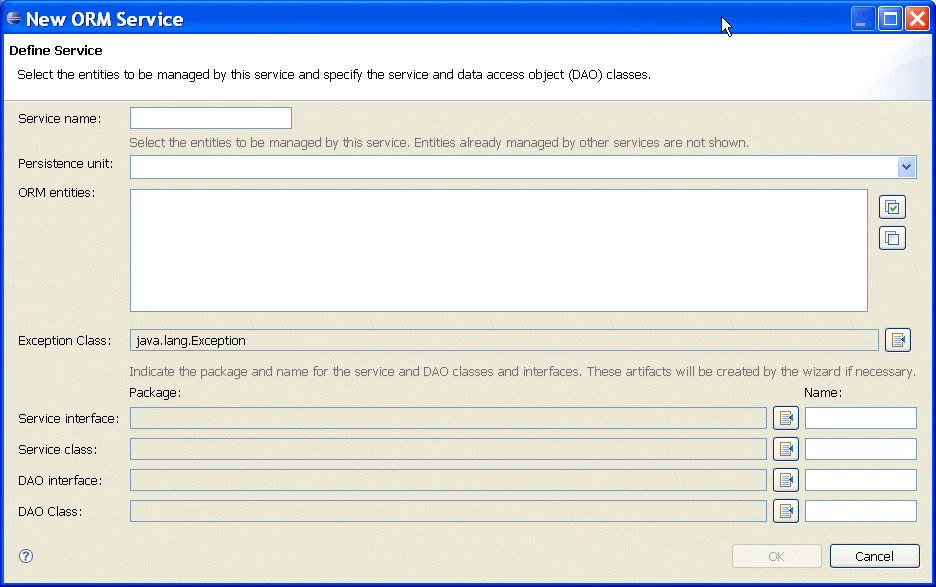Browse package for DAO Class
The width and height of the screenshot is (936, 587).
click(x=786, y=511)
